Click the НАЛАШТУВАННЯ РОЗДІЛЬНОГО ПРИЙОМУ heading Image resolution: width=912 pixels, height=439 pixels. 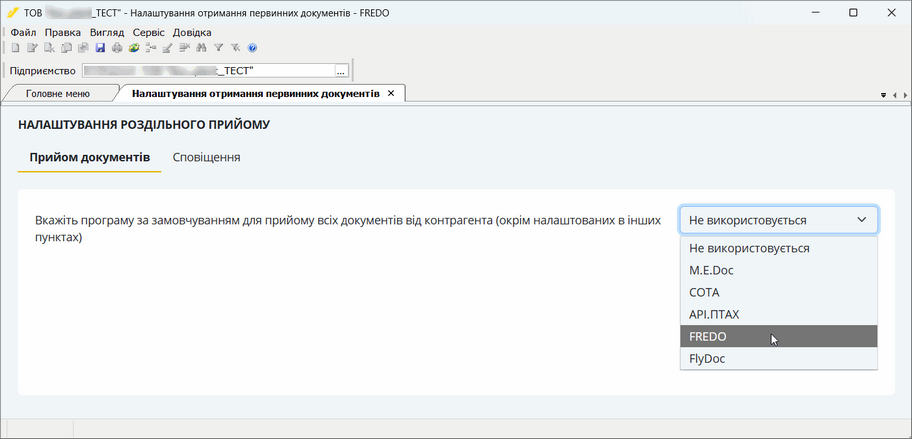pyautogui.click(x=144, y=124)
